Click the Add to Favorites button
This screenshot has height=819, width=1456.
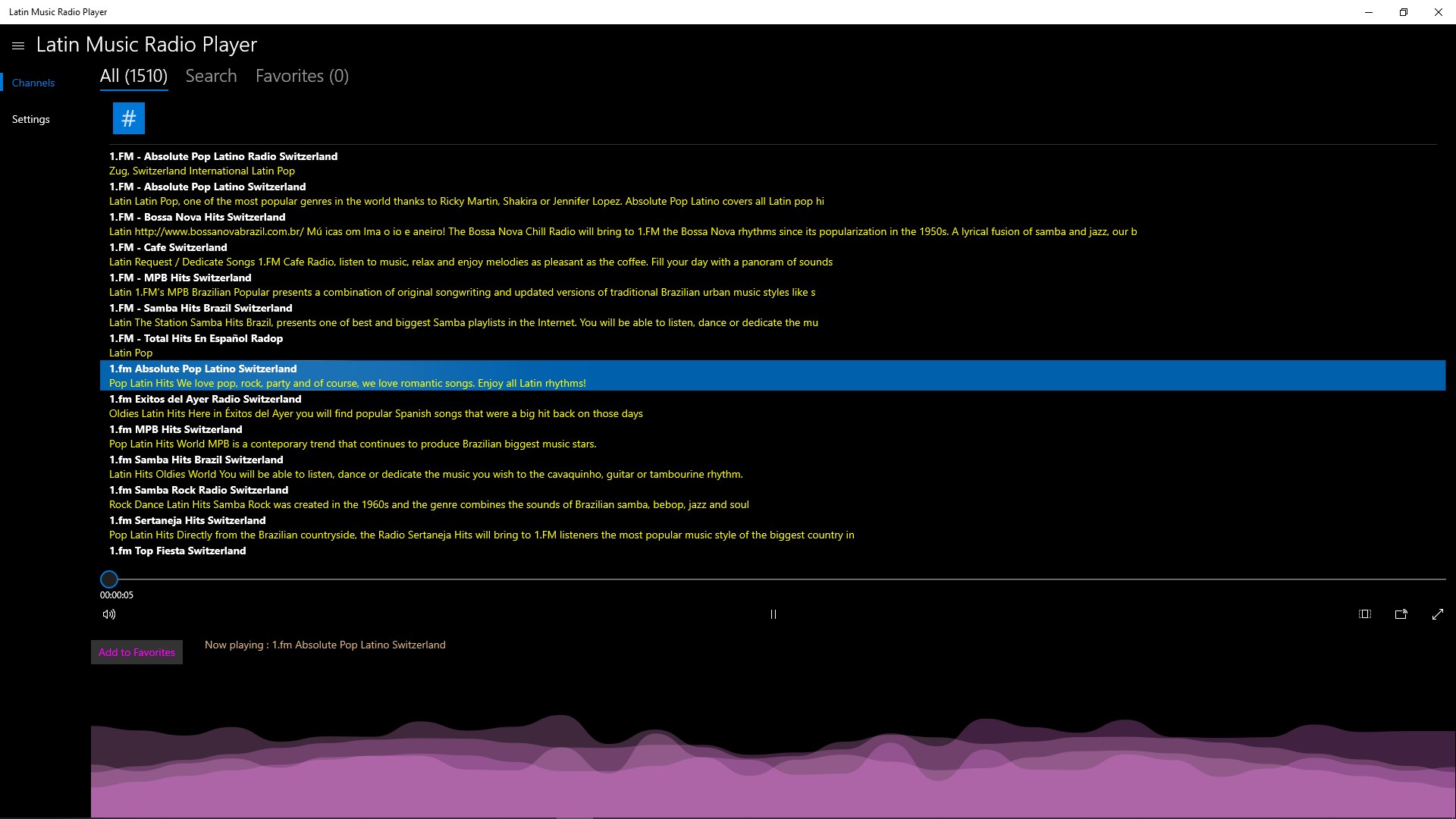point(136,652)
